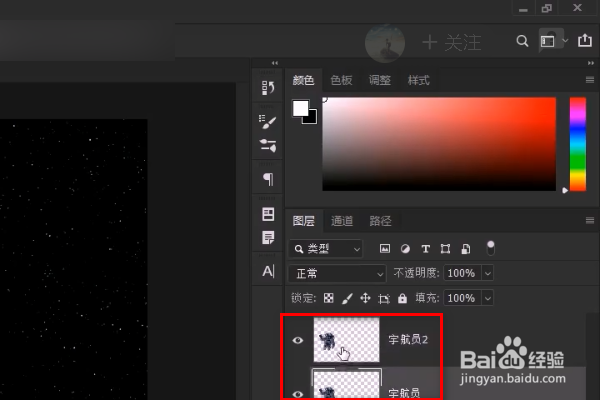Open the 不透明度 opacity slider arrow
600x400 pixels.
tap(488, 273)
